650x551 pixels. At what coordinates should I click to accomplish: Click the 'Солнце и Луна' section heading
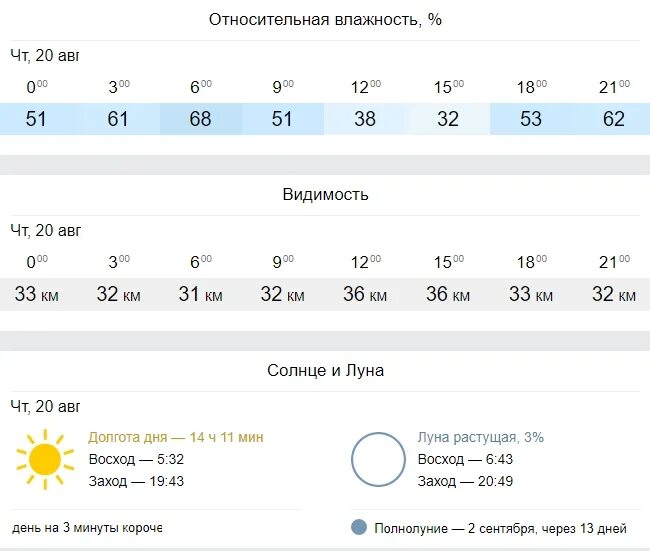click(325, 370)
